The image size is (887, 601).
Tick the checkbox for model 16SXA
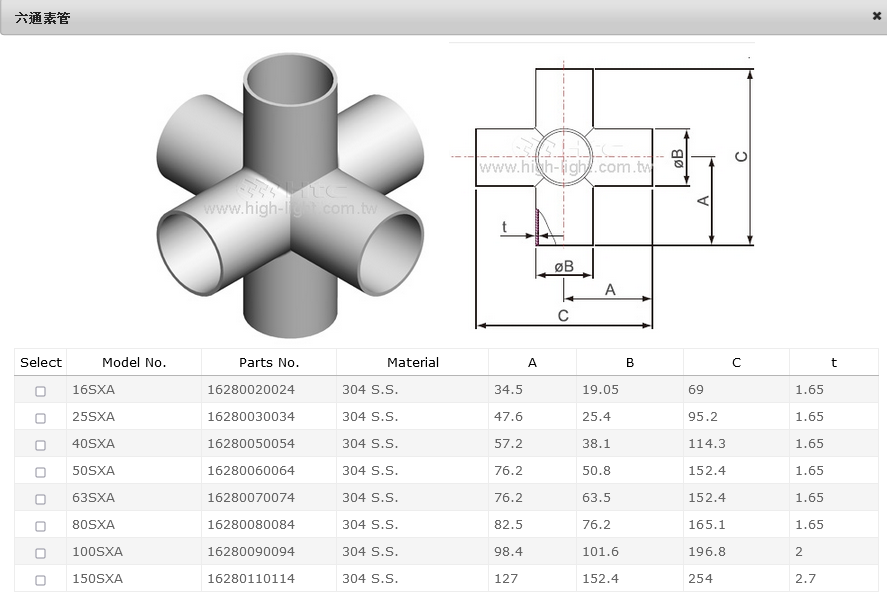coord(41,391)
